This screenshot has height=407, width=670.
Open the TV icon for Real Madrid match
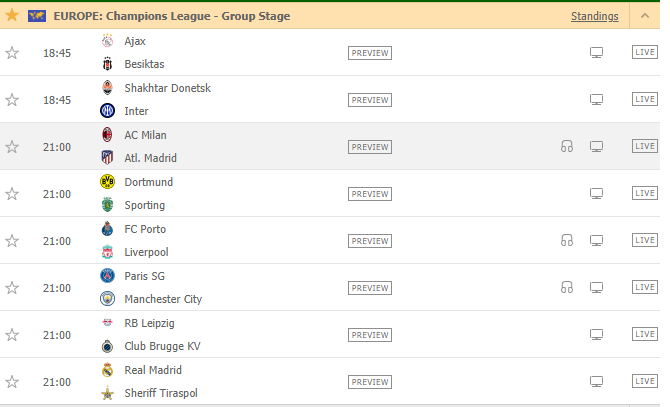(597, 382)
